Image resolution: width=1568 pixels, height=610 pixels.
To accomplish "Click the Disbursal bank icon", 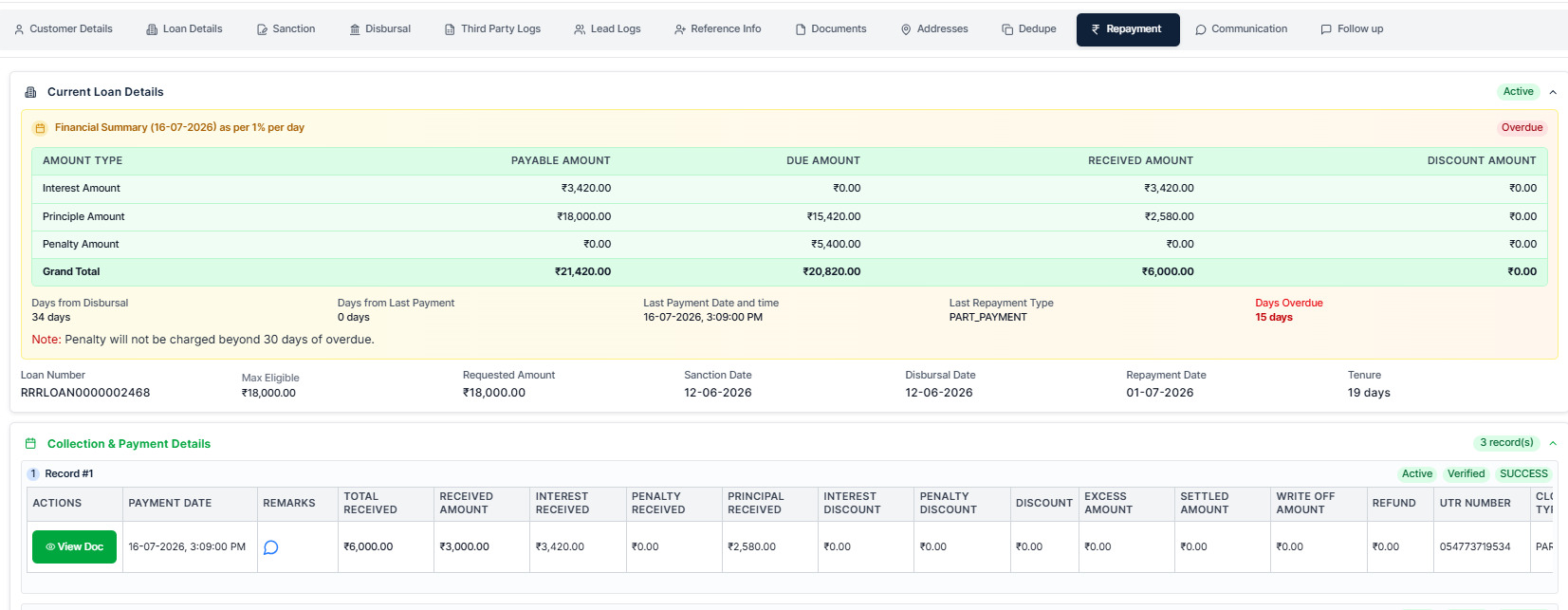I will tap(355, 29).
